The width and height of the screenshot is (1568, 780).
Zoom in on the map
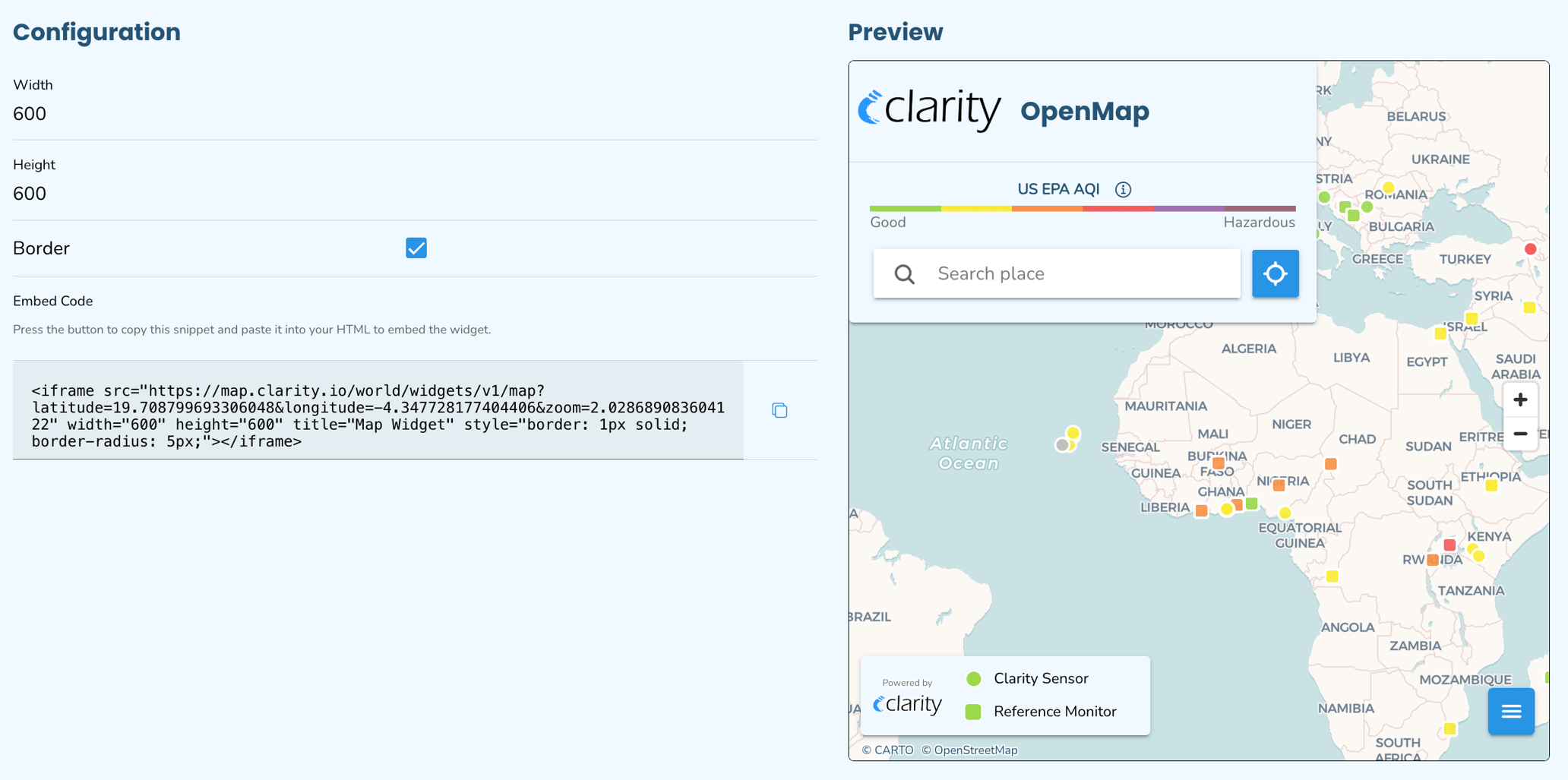click(1521, 399)
